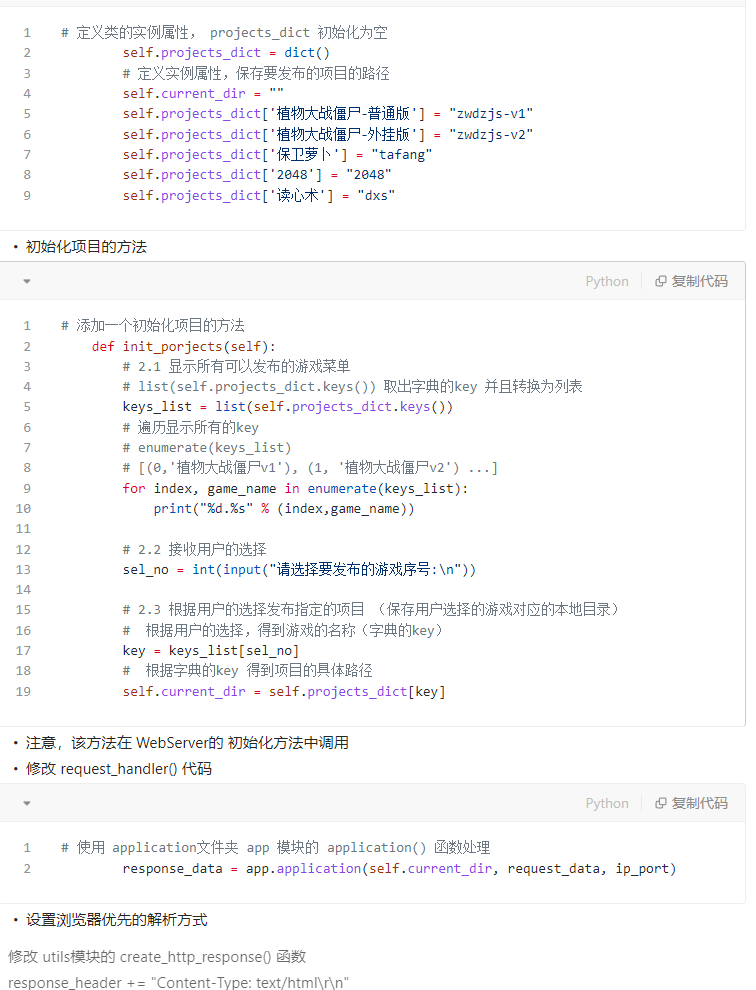Click line 'keys_list = list(self.projects_dict.keys())'

[x=288, y=407]
